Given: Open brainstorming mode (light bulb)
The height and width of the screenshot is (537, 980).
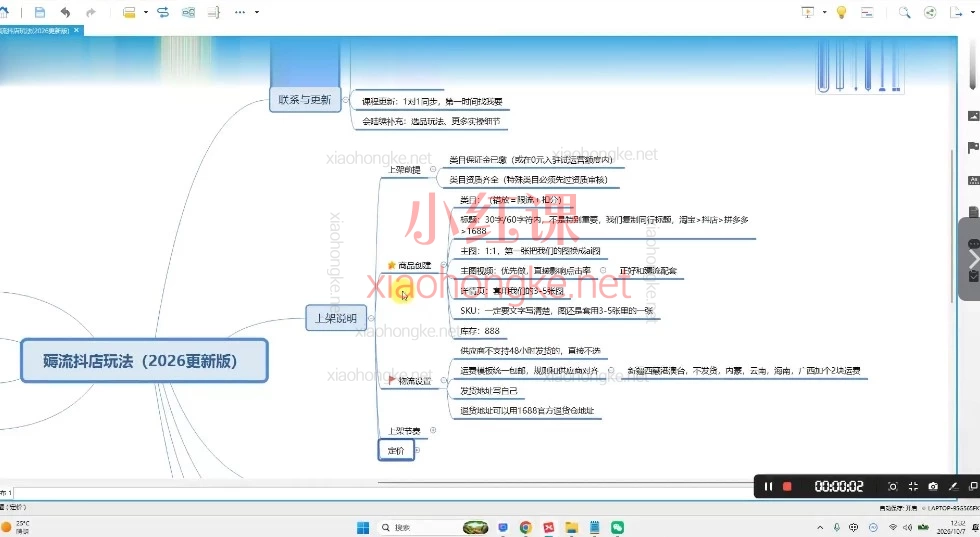Looking at the screenshot, I should point(841,12).
